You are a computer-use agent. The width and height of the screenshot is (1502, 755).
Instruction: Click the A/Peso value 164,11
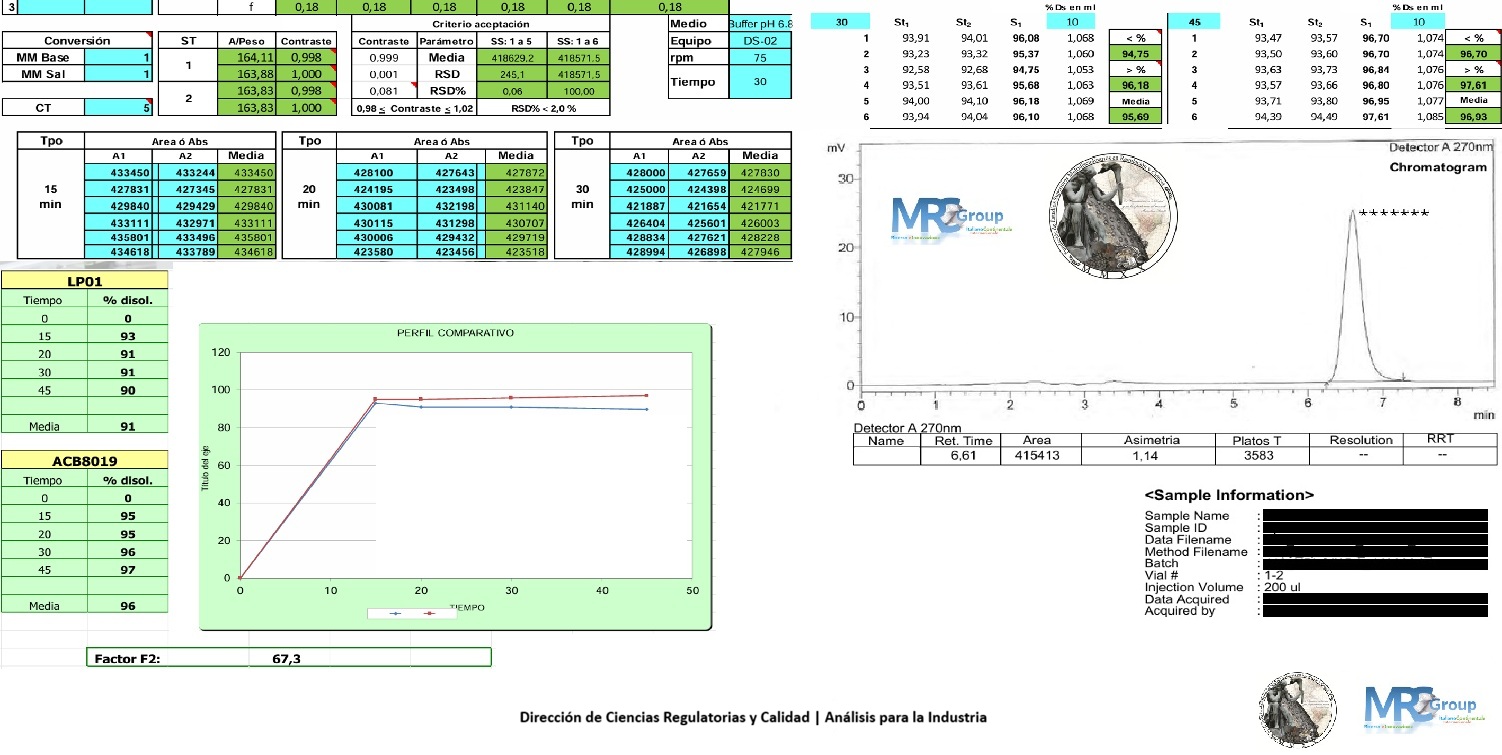247,58
